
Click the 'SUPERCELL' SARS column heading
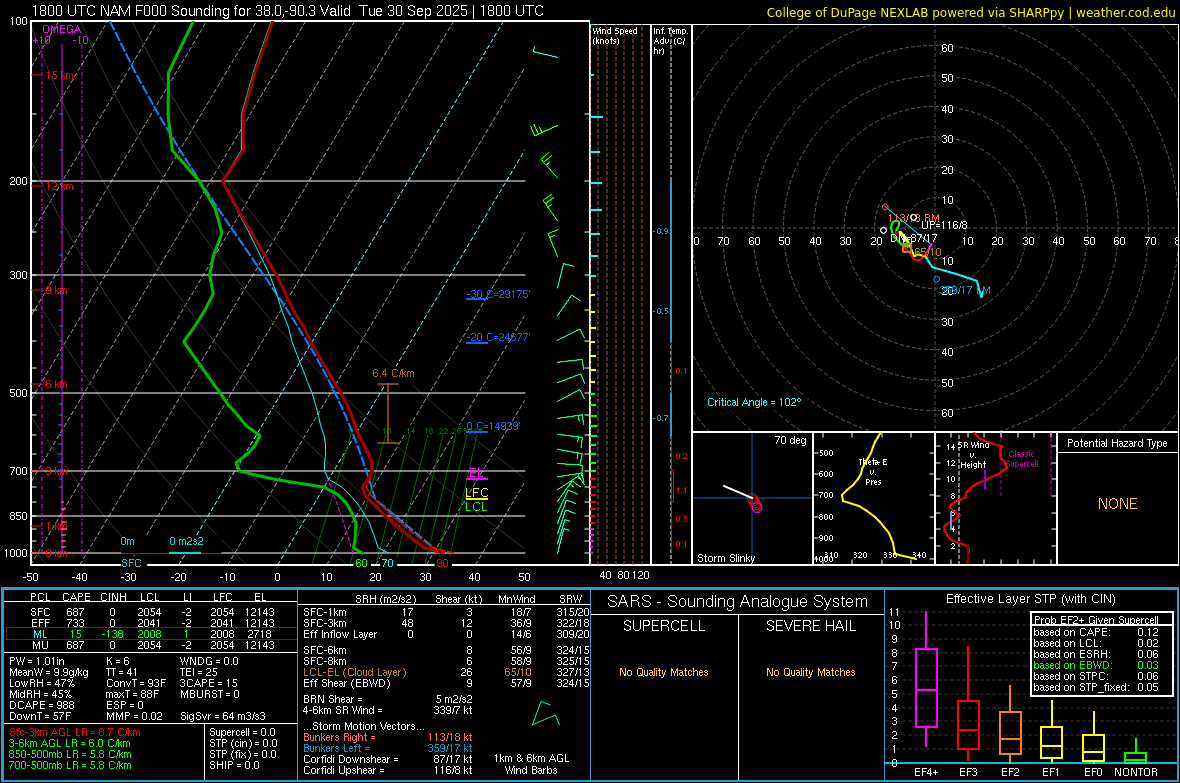664,626
